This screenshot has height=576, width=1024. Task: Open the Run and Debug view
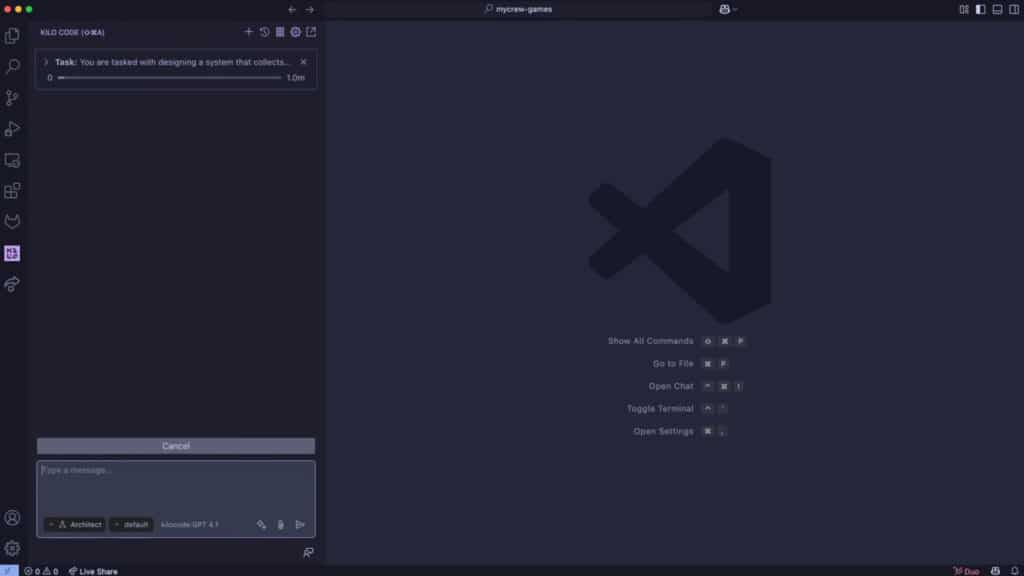click(12, 129)
